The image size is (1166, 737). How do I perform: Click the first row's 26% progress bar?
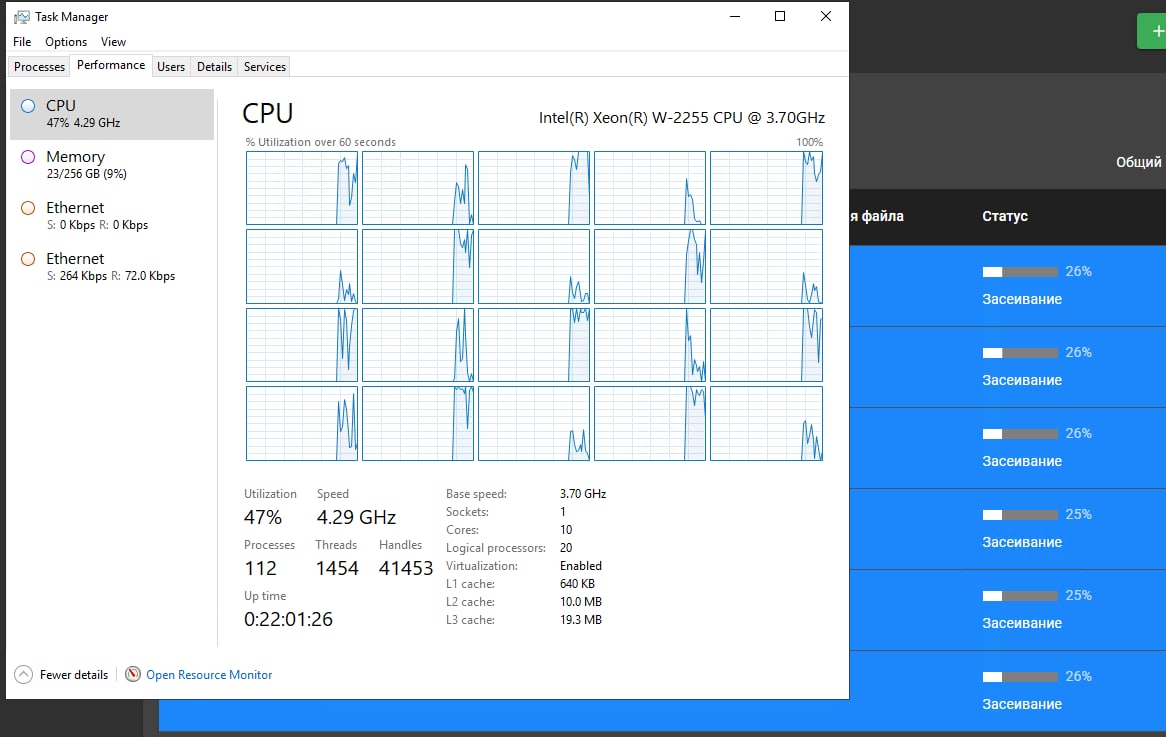[1020, 271]
